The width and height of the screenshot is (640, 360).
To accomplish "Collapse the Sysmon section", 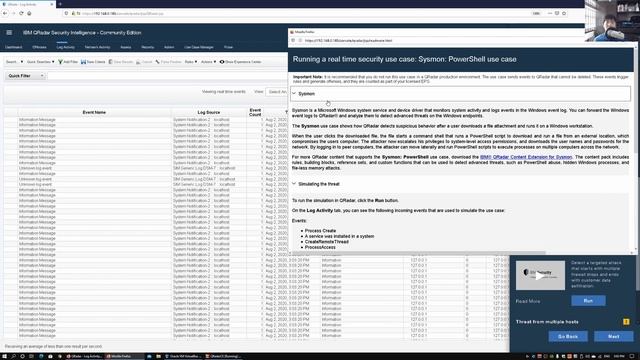I will pos(294,93).
